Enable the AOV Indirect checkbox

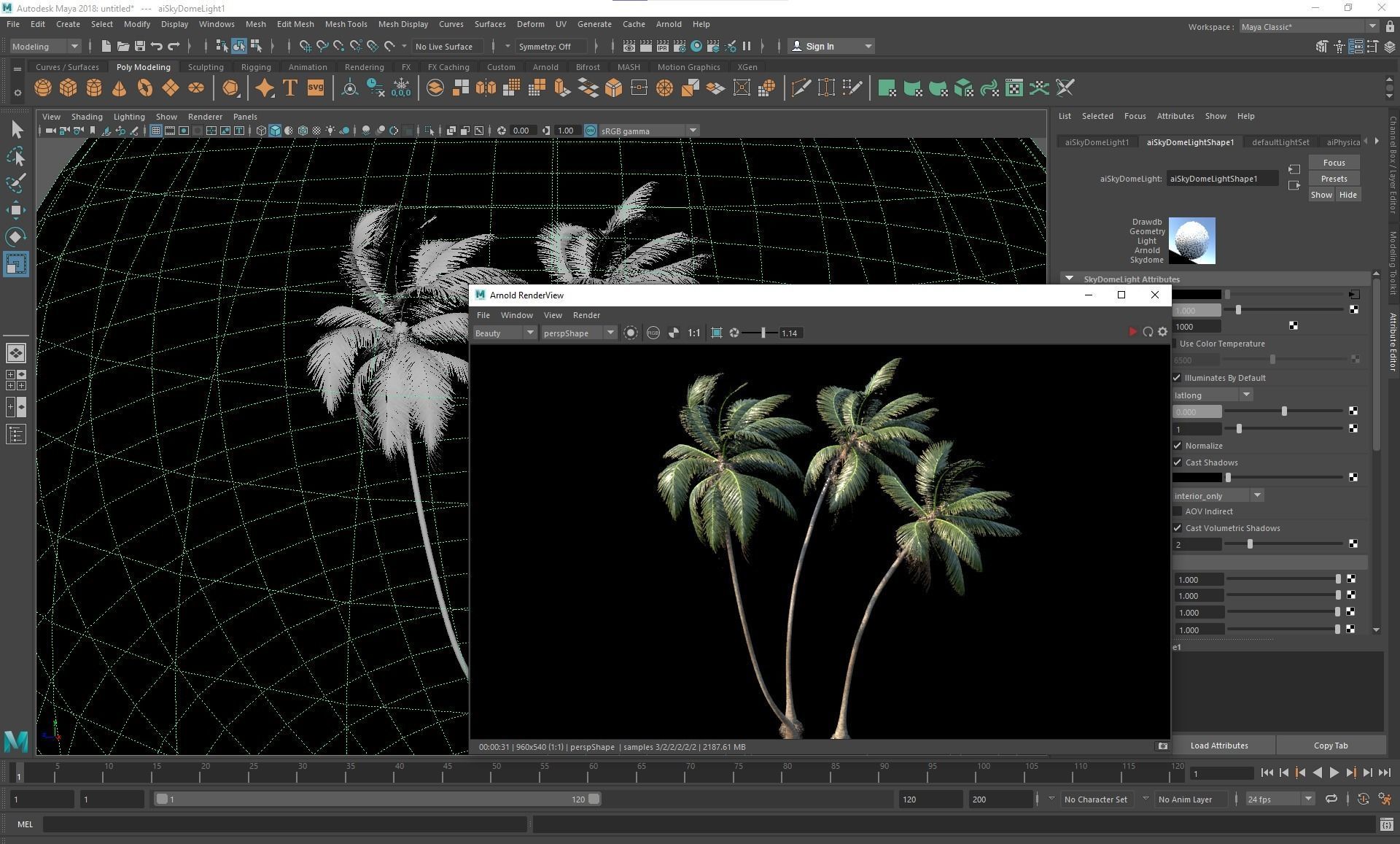click(1177, 511)
